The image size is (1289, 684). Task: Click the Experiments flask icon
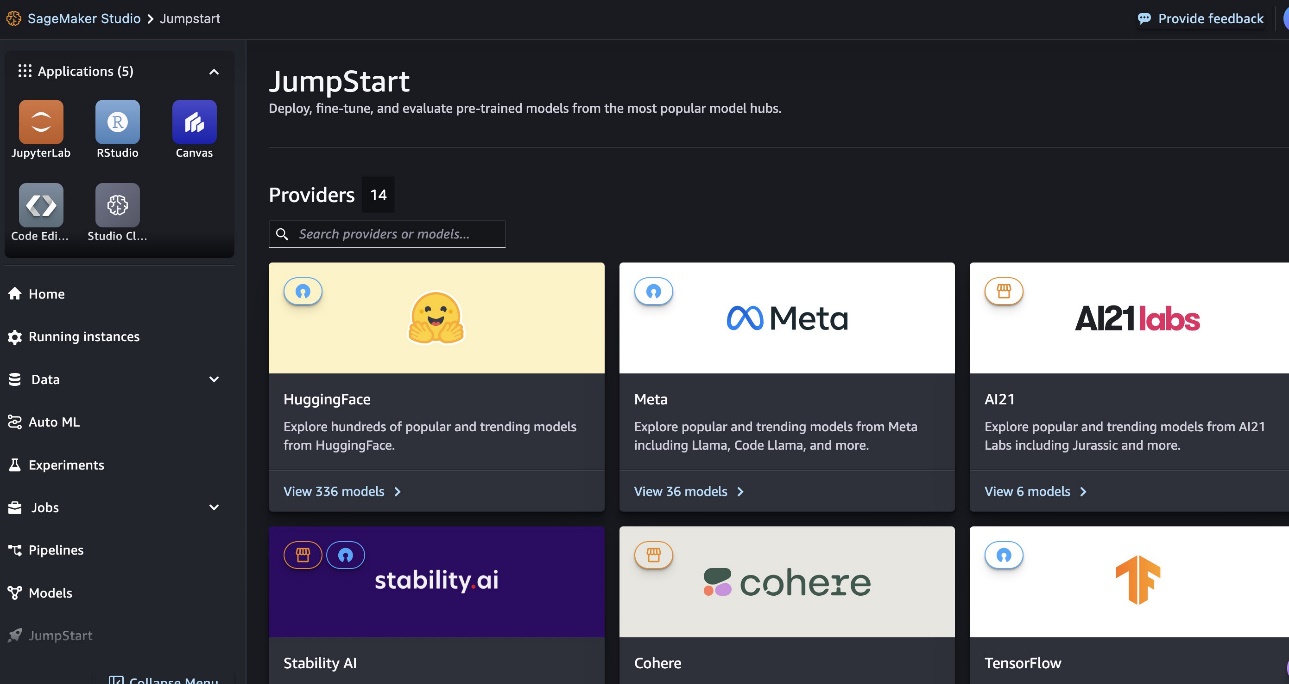14,465
